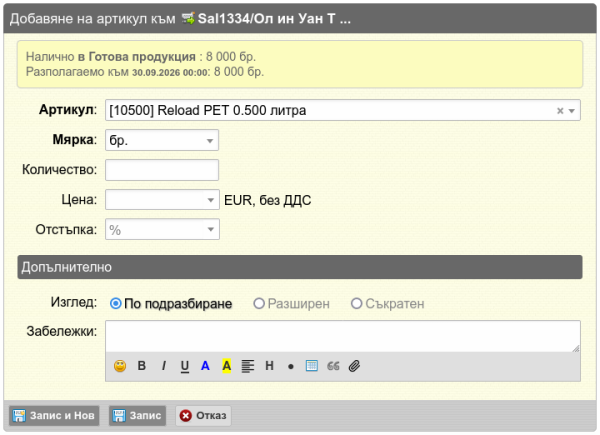Apply heading style with H icon
The width and height of the screenshot is (600, 435).
[269, 366]
